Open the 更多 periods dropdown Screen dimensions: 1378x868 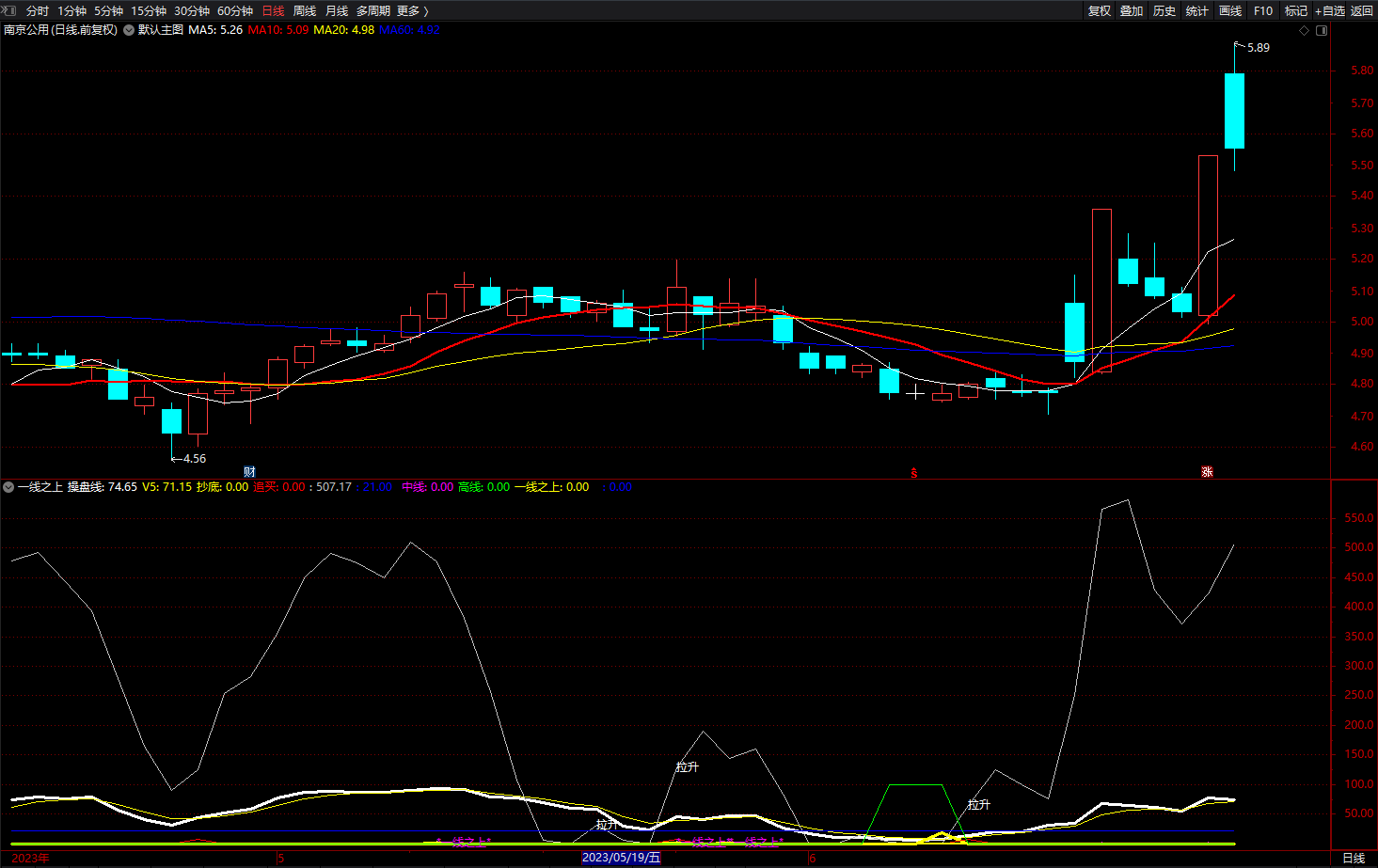[412, 11]
